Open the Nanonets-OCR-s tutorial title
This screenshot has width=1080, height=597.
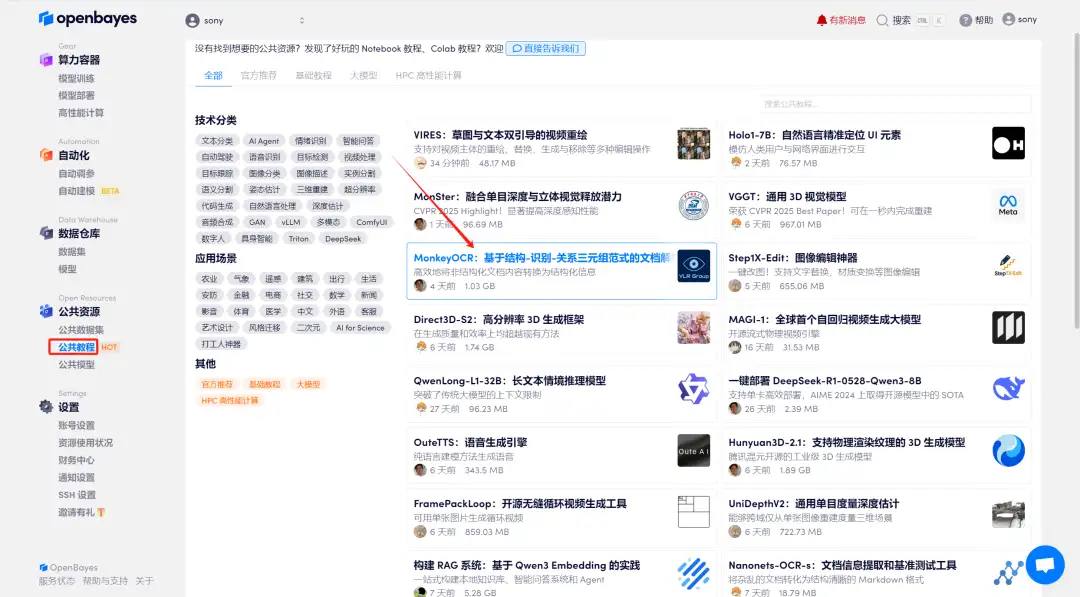pos(842,565)
